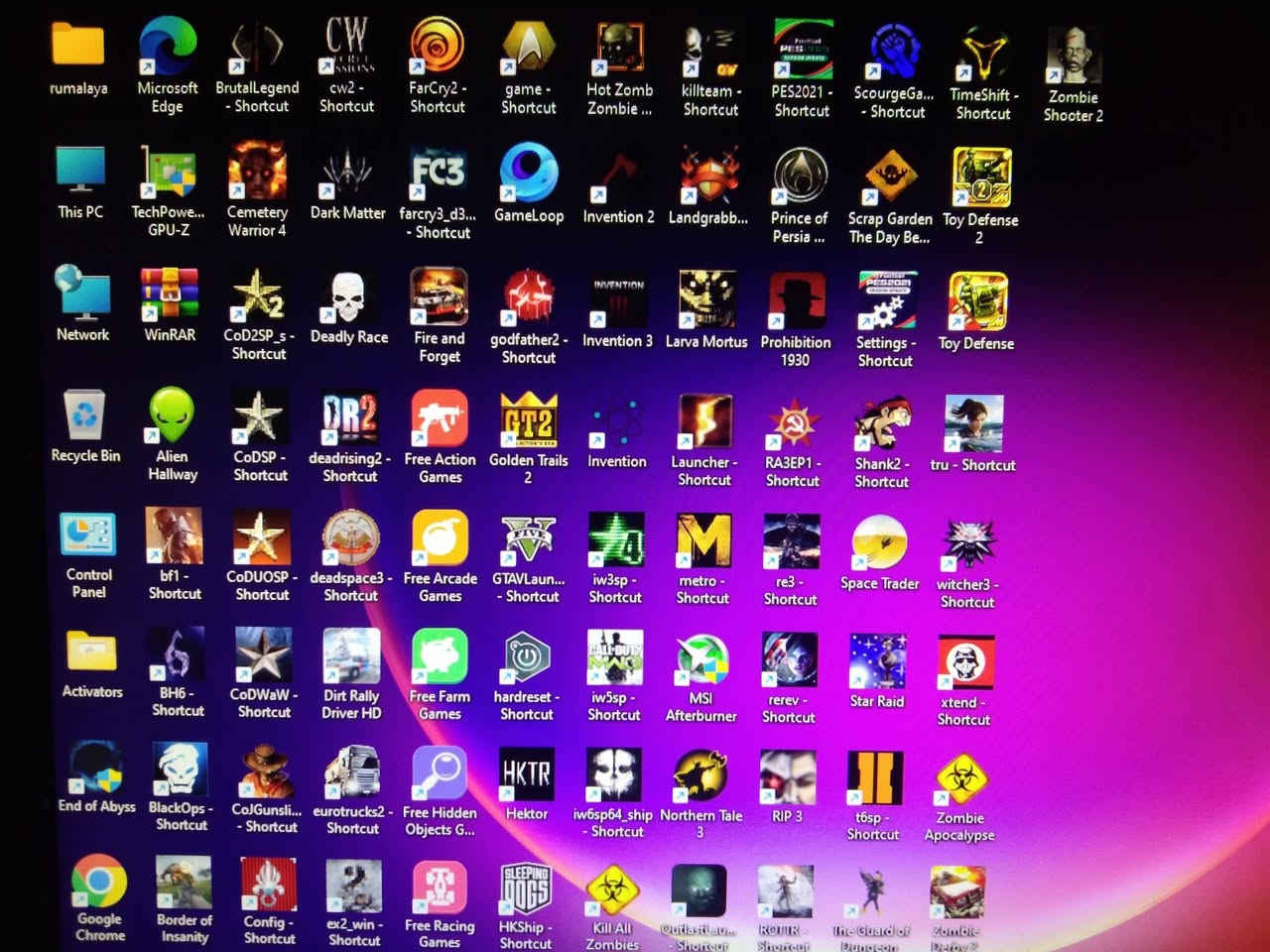Screen dimensions: 1270x952
Task: Open the rumalaya folder
Action: (x=78, y=45)
